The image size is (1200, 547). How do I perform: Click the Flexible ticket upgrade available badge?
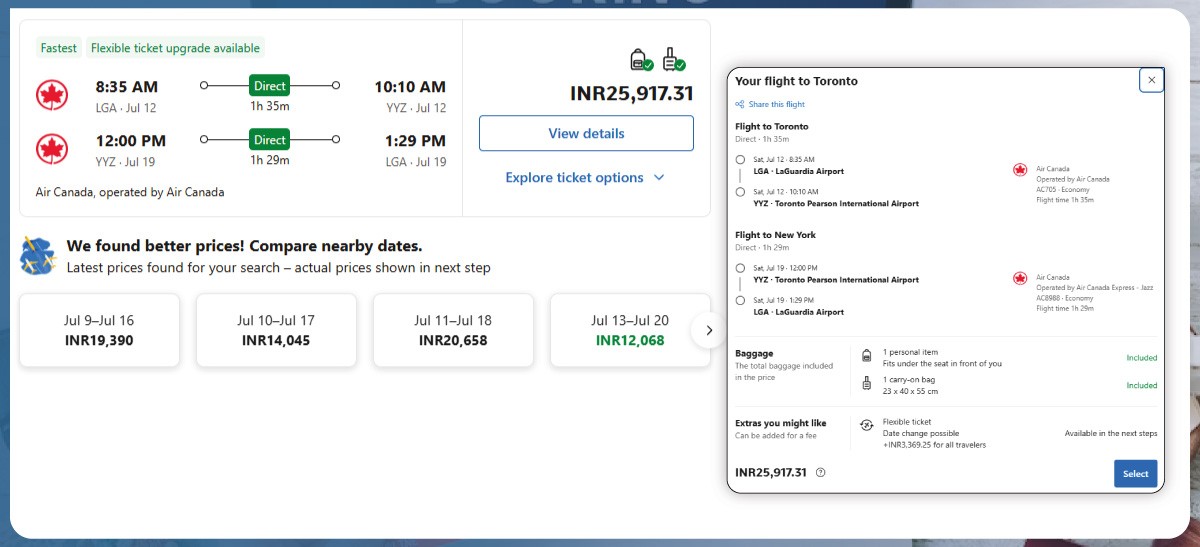[x=175, y=48]
